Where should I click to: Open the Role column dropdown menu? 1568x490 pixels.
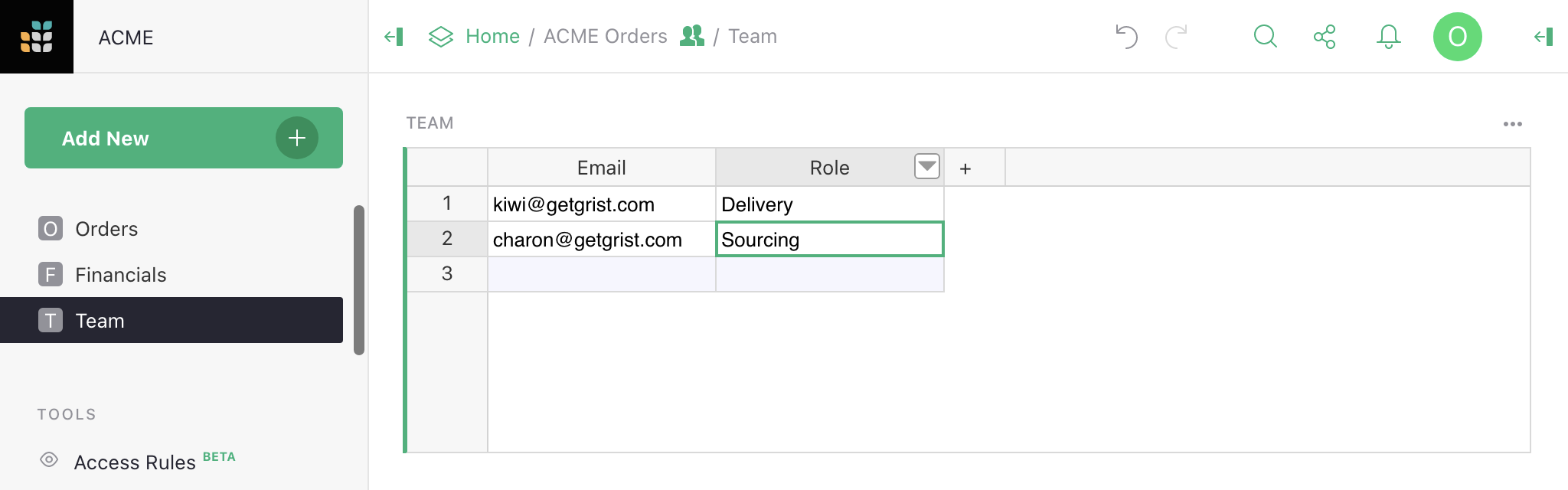(926, 166)
